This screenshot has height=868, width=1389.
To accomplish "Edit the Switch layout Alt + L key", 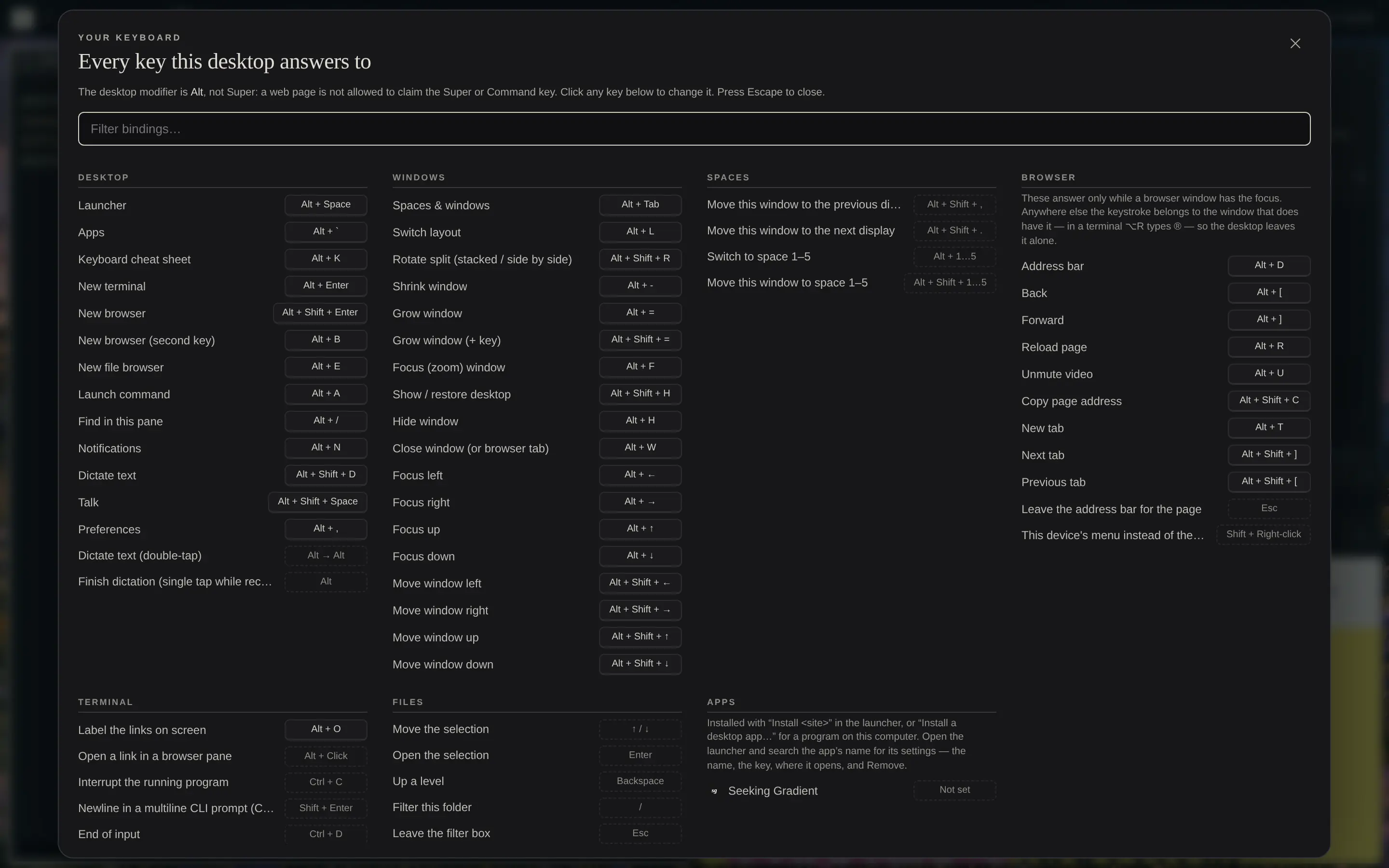I will coord(640,231).
